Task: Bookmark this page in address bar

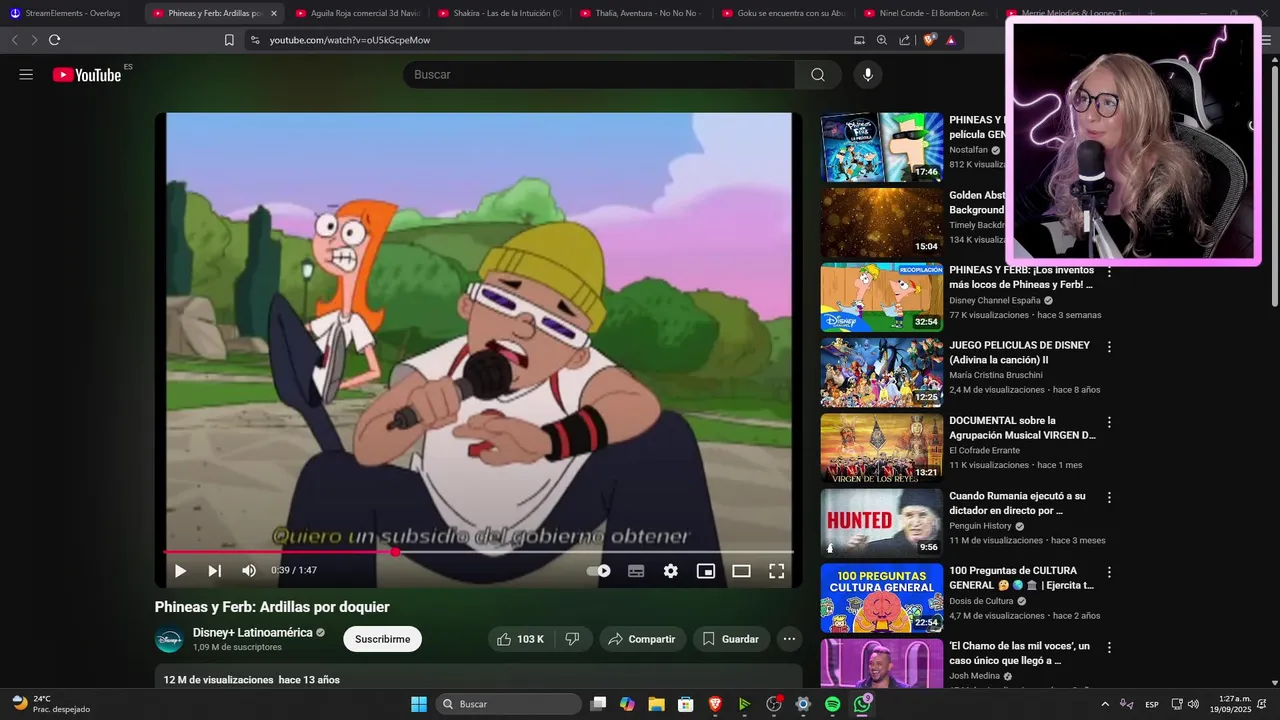Action: click(229, 40)
